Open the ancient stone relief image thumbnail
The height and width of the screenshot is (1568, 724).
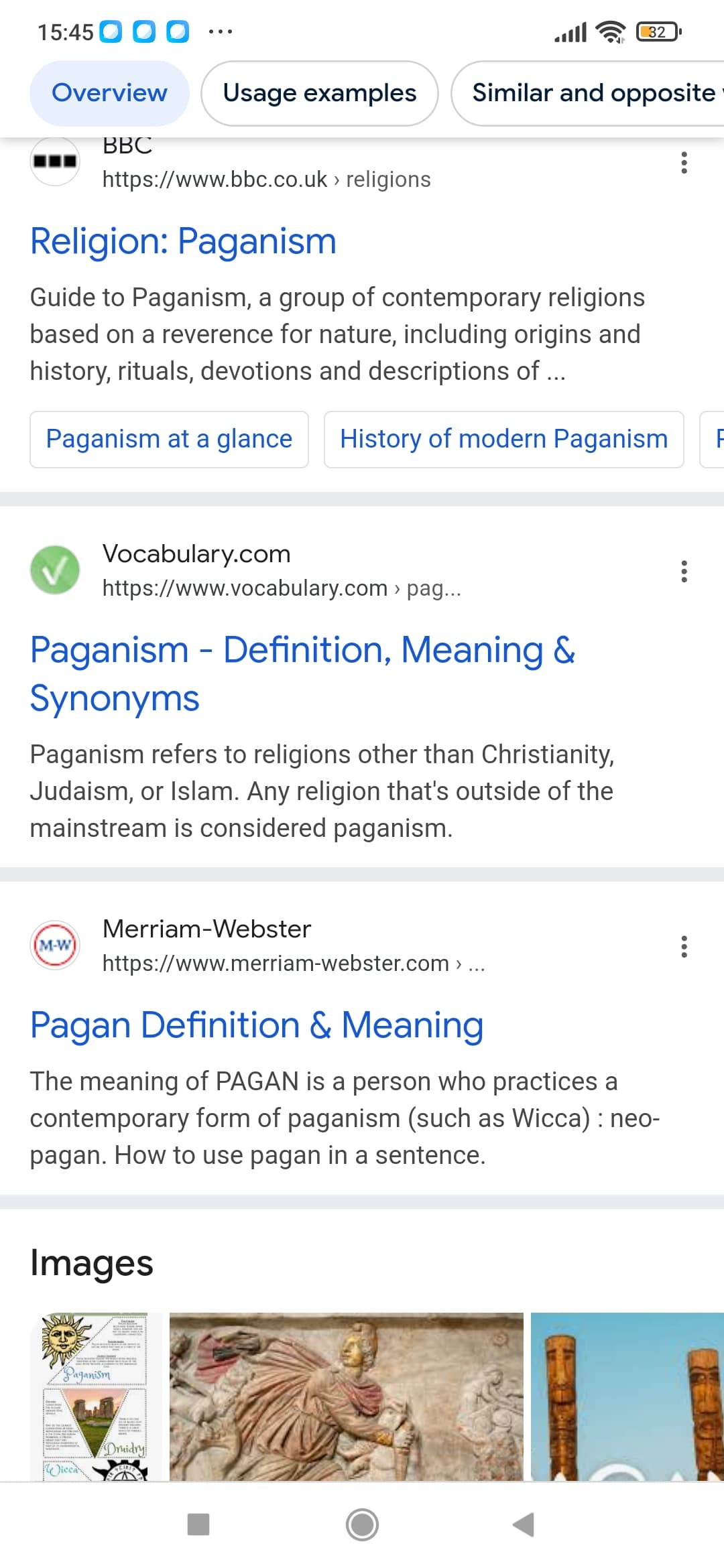tap(346, 1396)
